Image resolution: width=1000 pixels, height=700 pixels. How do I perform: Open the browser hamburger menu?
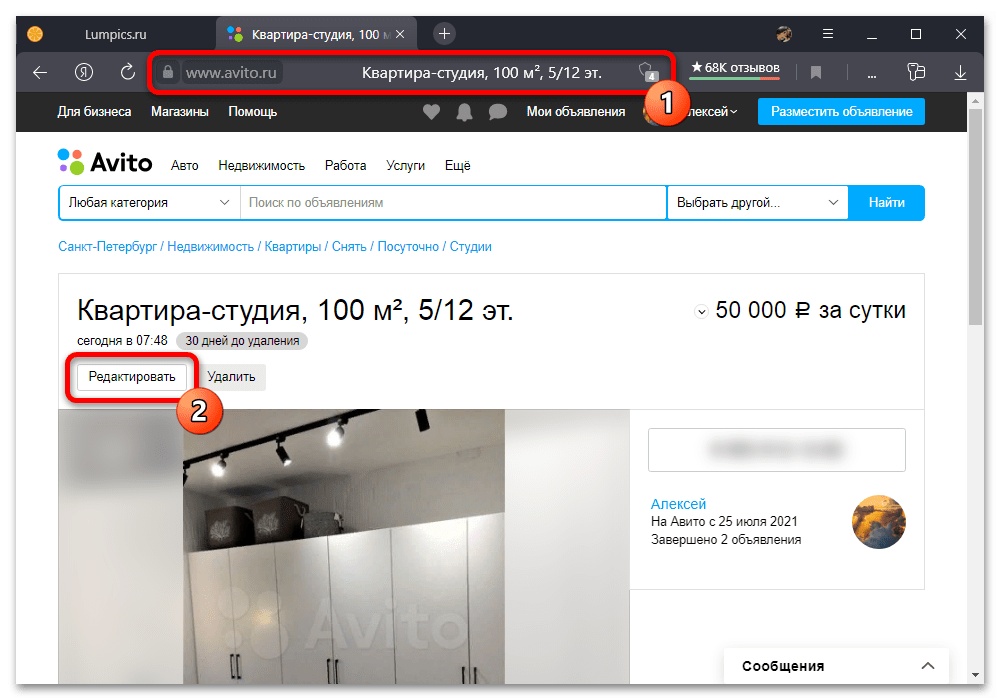tap(828, 34)
